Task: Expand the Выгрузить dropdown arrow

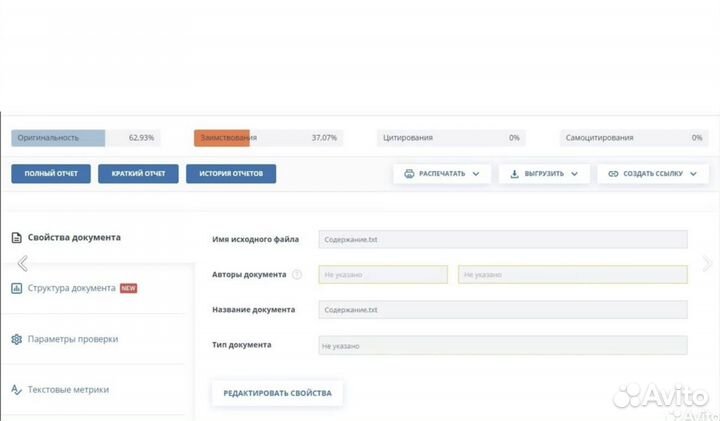Action: (x=574, y=174)
